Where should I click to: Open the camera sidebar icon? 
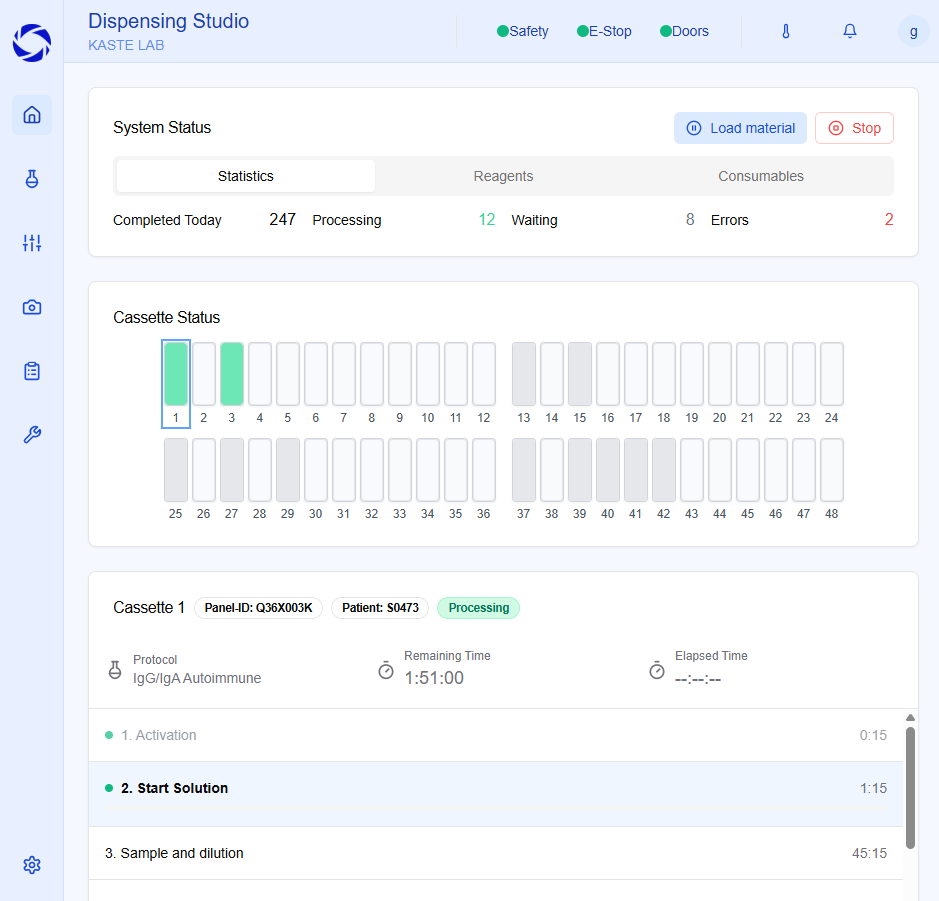pos(32,307)
